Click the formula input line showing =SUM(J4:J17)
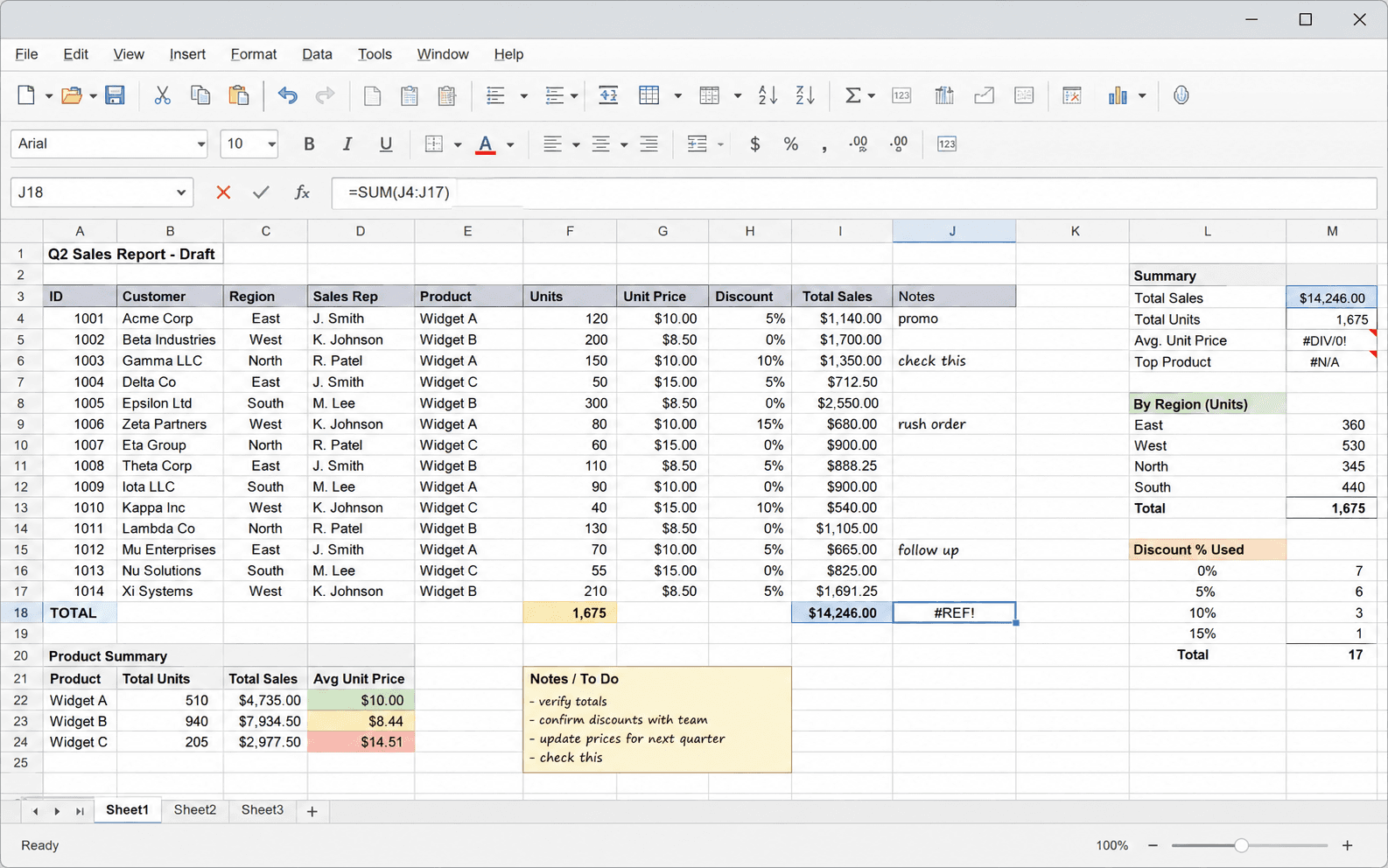Image resolution: width=1388 pixels, height=868 pixels. click(854, 192)
